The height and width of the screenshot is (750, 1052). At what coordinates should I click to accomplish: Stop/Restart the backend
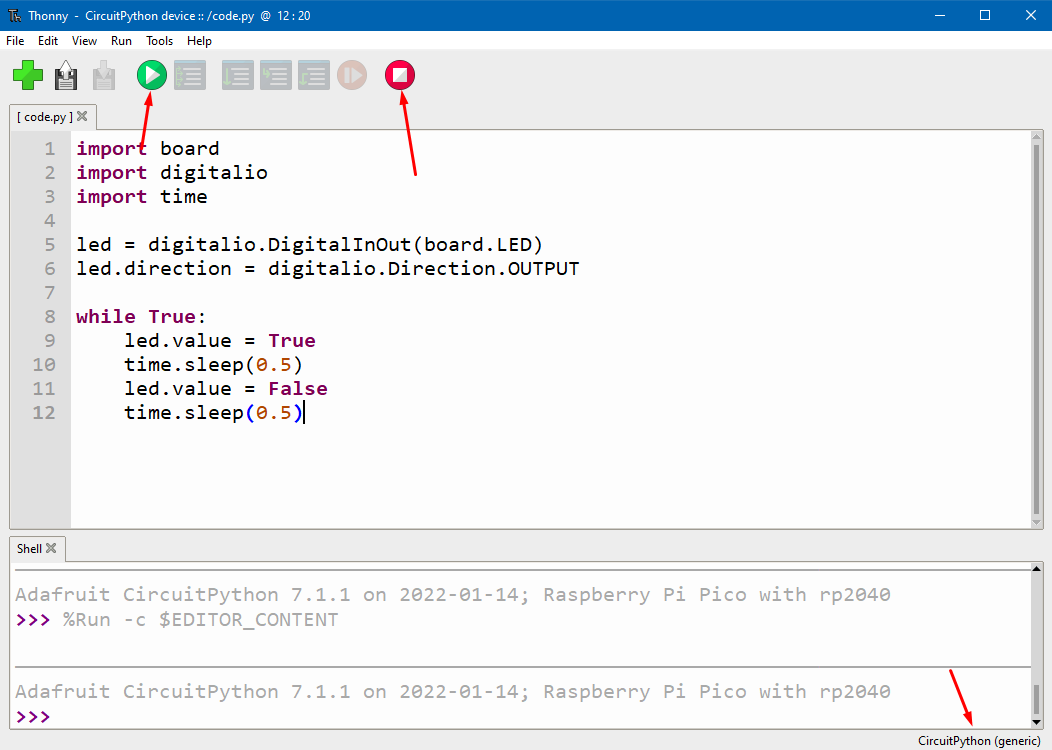click(x=399, y=74)
